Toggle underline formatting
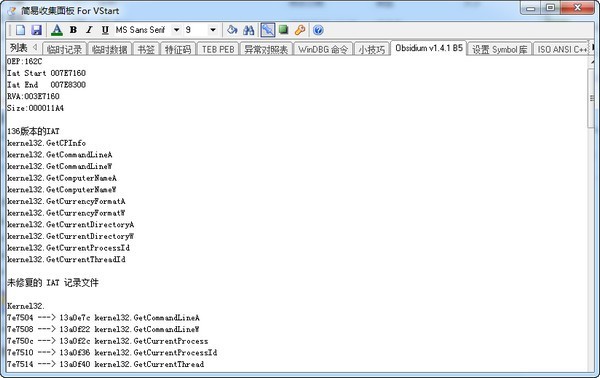 (x=105, y=30)
